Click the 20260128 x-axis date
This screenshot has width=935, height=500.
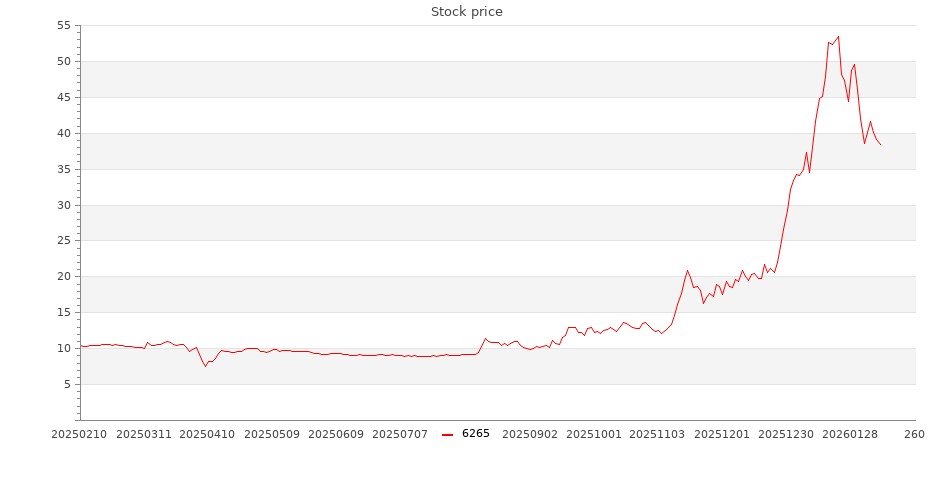coord(851,434)
